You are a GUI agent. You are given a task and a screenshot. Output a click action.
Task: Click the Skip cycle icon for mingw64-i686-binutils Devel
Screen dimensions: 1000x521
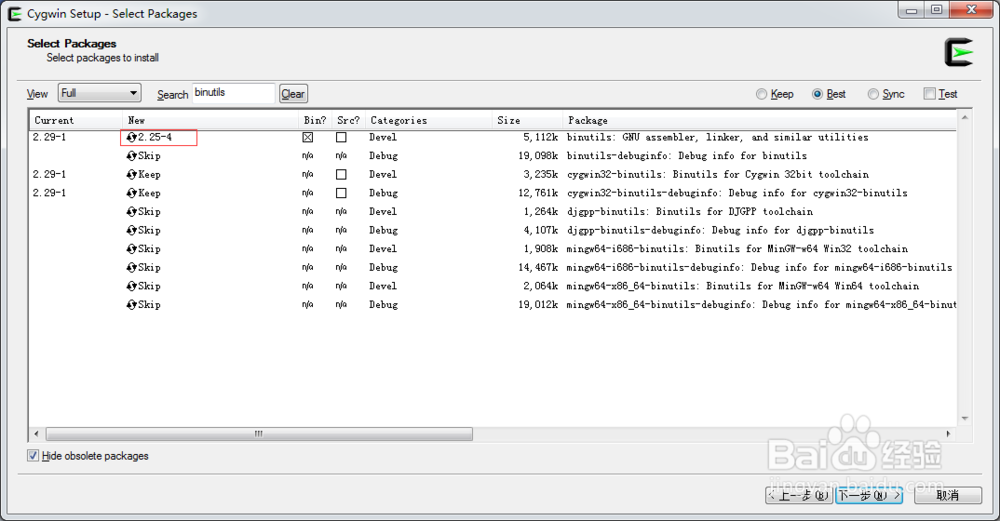[131, 249]
